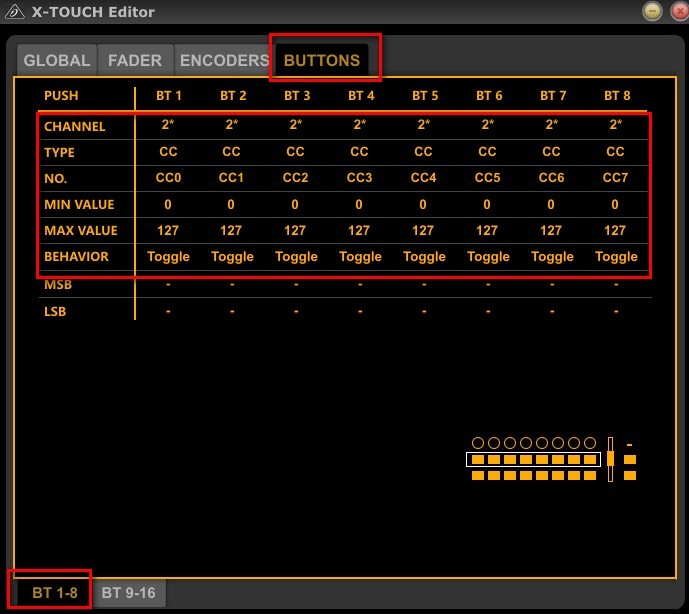Select the CC2 number value
Viewport: 689px width, 614px height.
pyautogui.click(x=295, y=178)
